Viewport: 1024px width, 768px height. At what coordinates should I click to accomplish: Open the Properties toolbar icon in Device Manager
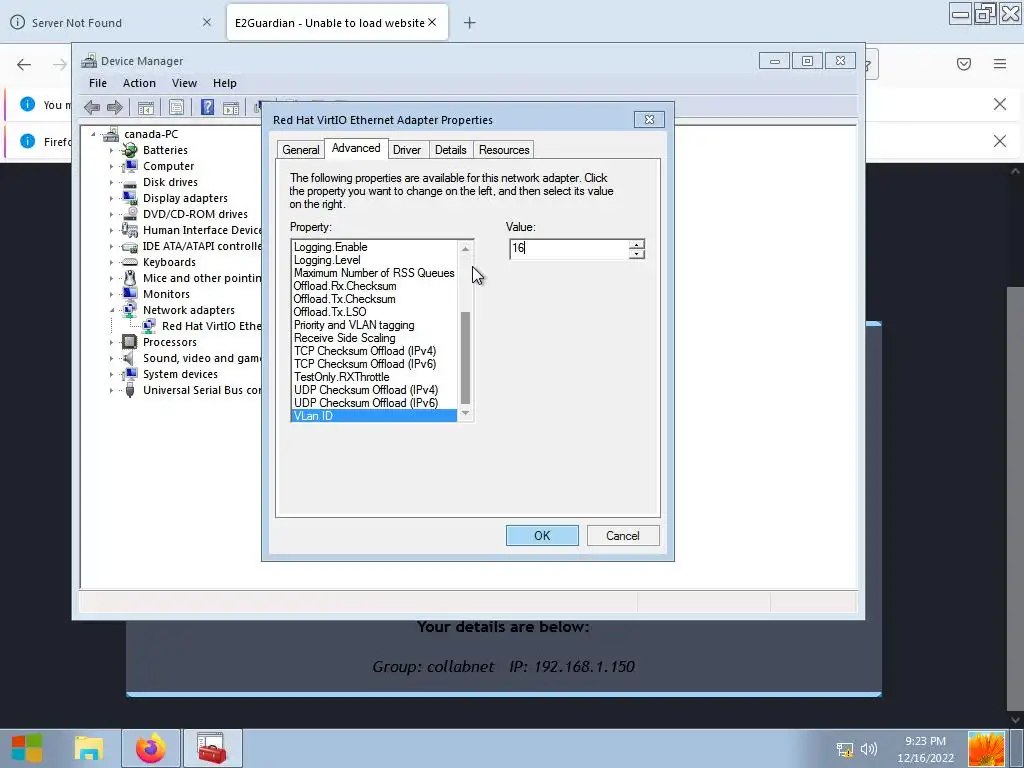(x=176, y=107)
